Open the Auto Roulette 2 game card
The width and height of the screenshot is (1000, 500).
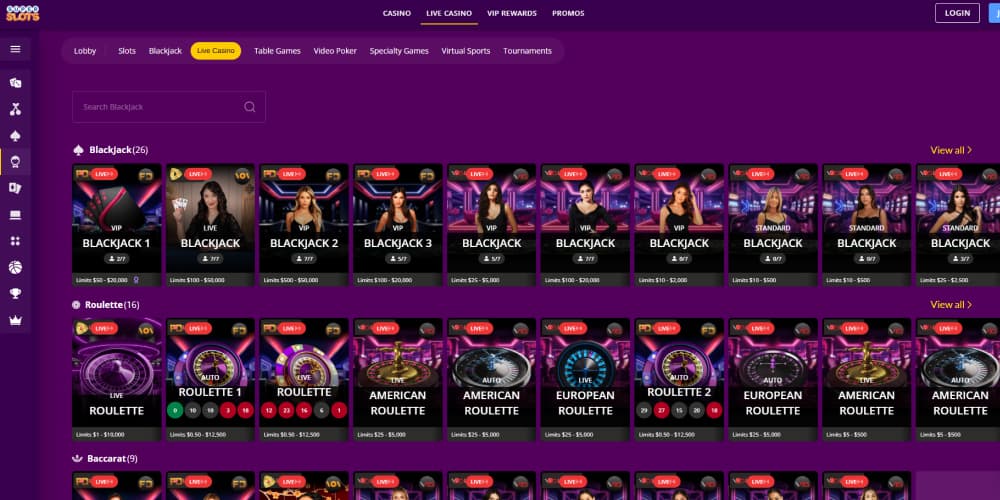point(679,379)
